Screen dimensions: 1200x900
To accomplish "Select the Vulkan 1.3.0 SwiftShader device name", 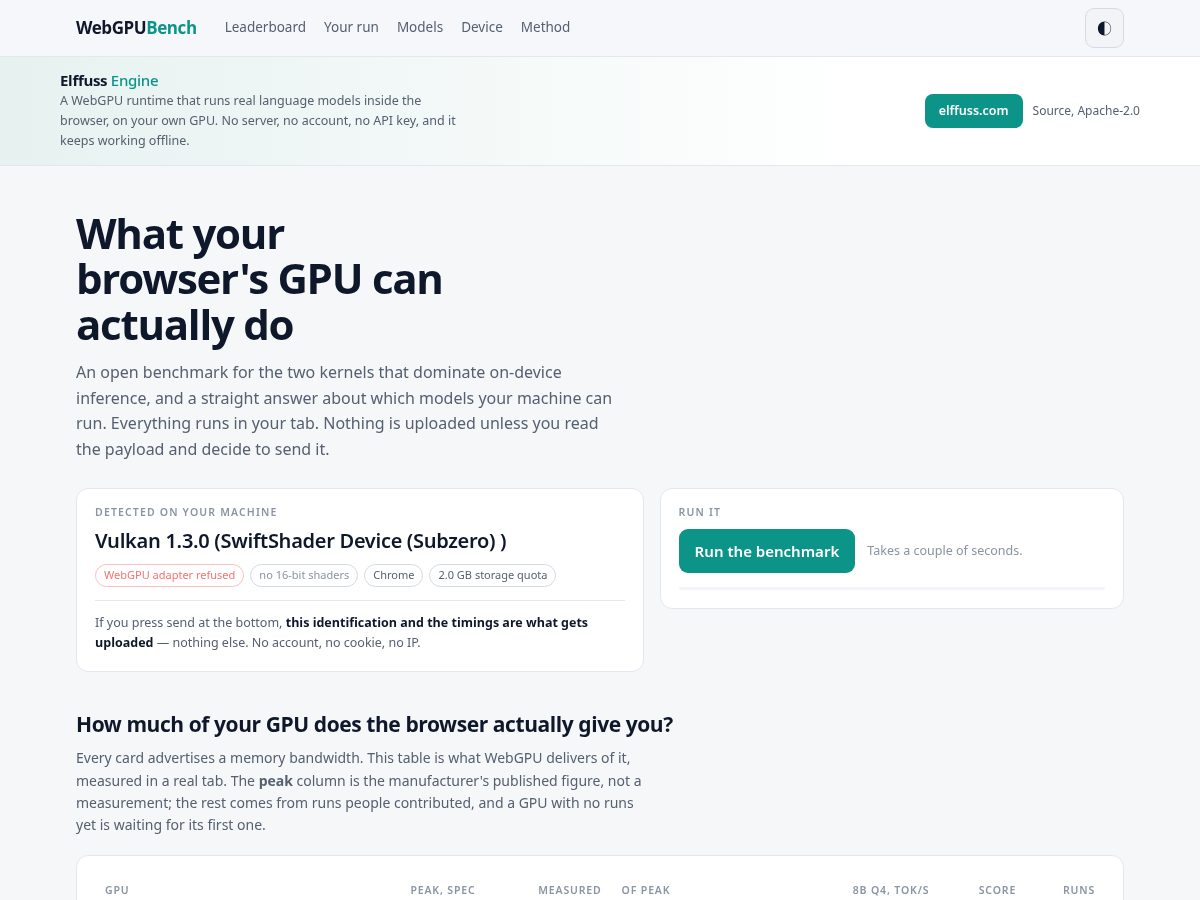I will click(301, 541).
